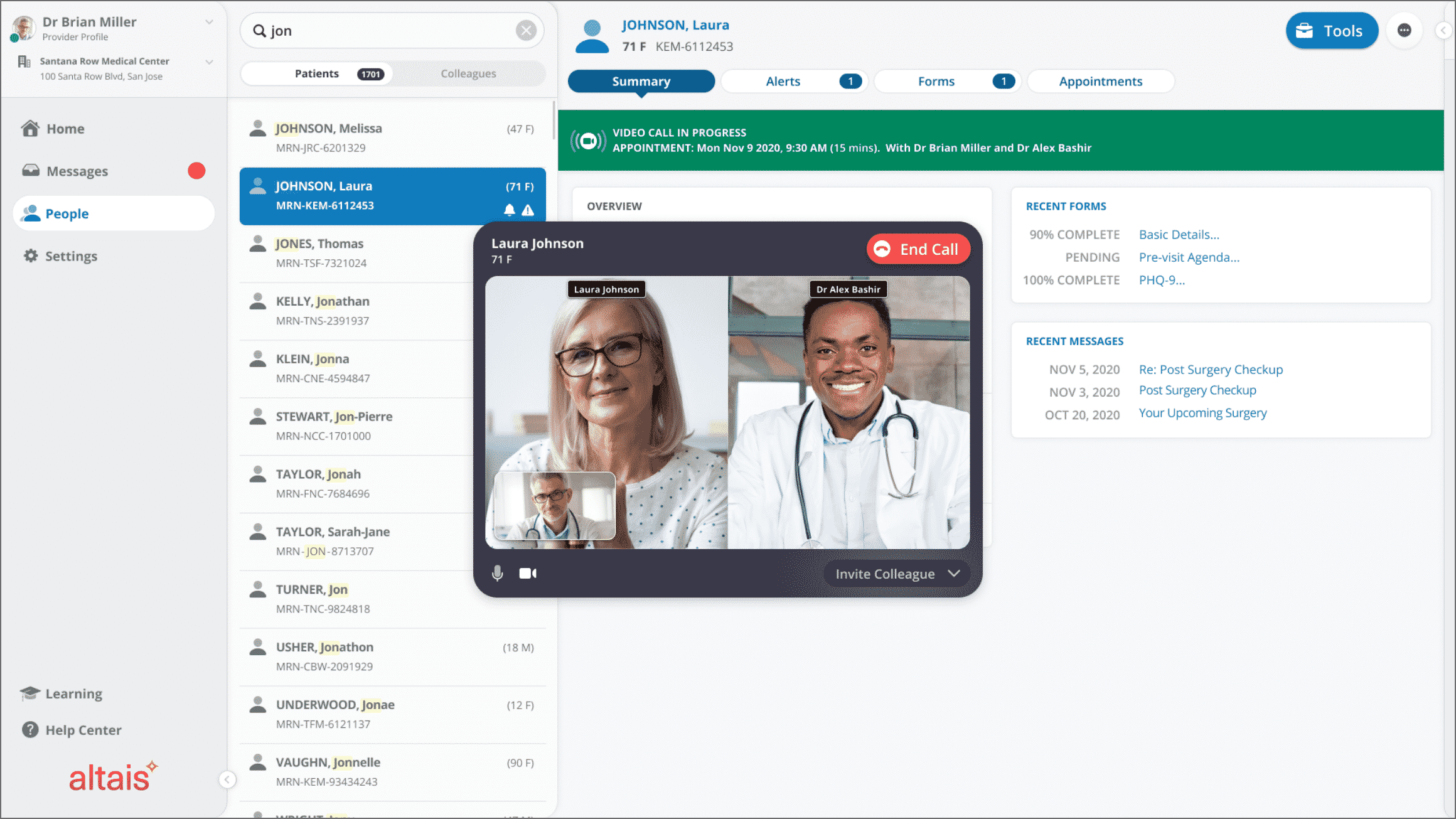The height and width of the screenshot is (819, 1456).
Task: Open the Help Center
Action: click(72, 730)
